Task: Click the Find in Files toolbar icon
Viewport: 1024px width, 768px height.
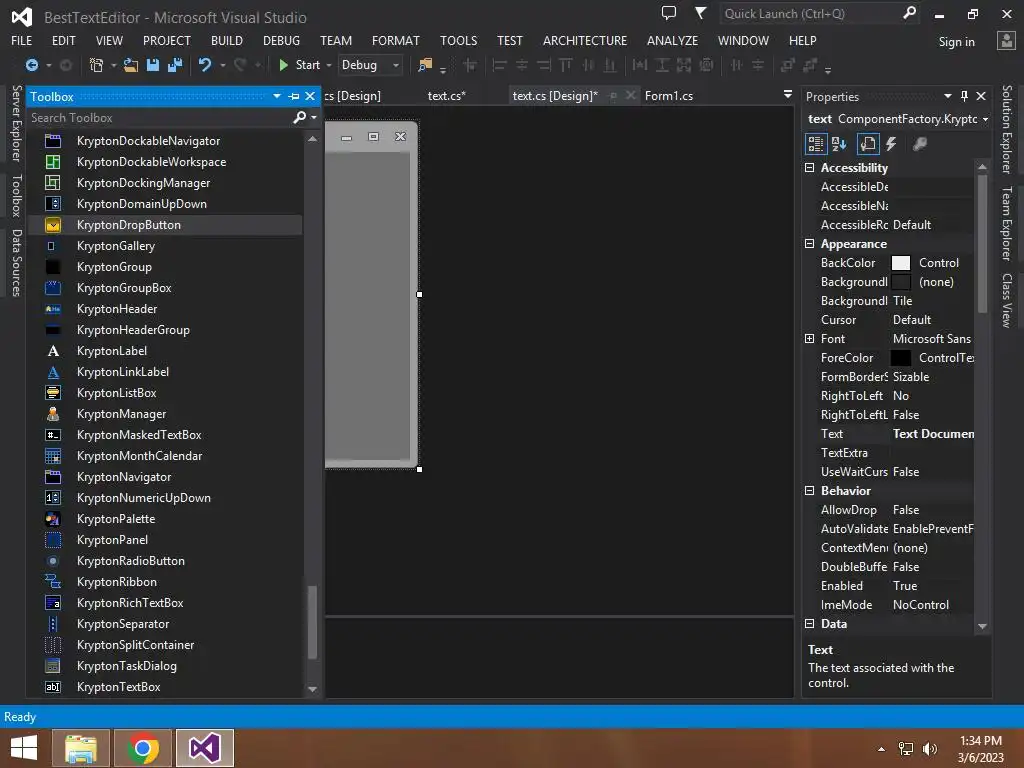Action: [x=425, y=65]
